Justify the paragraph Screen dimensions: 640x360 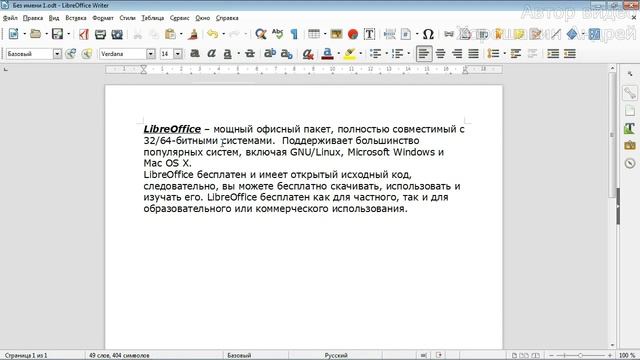click(473, 54)
